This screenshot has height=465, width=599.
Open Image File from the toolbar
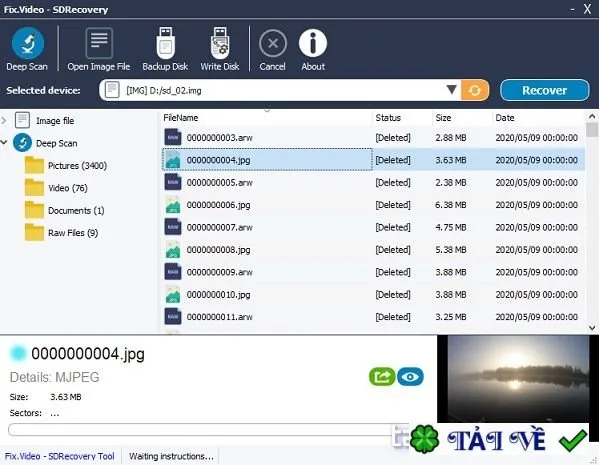click(x=99, y=49)
